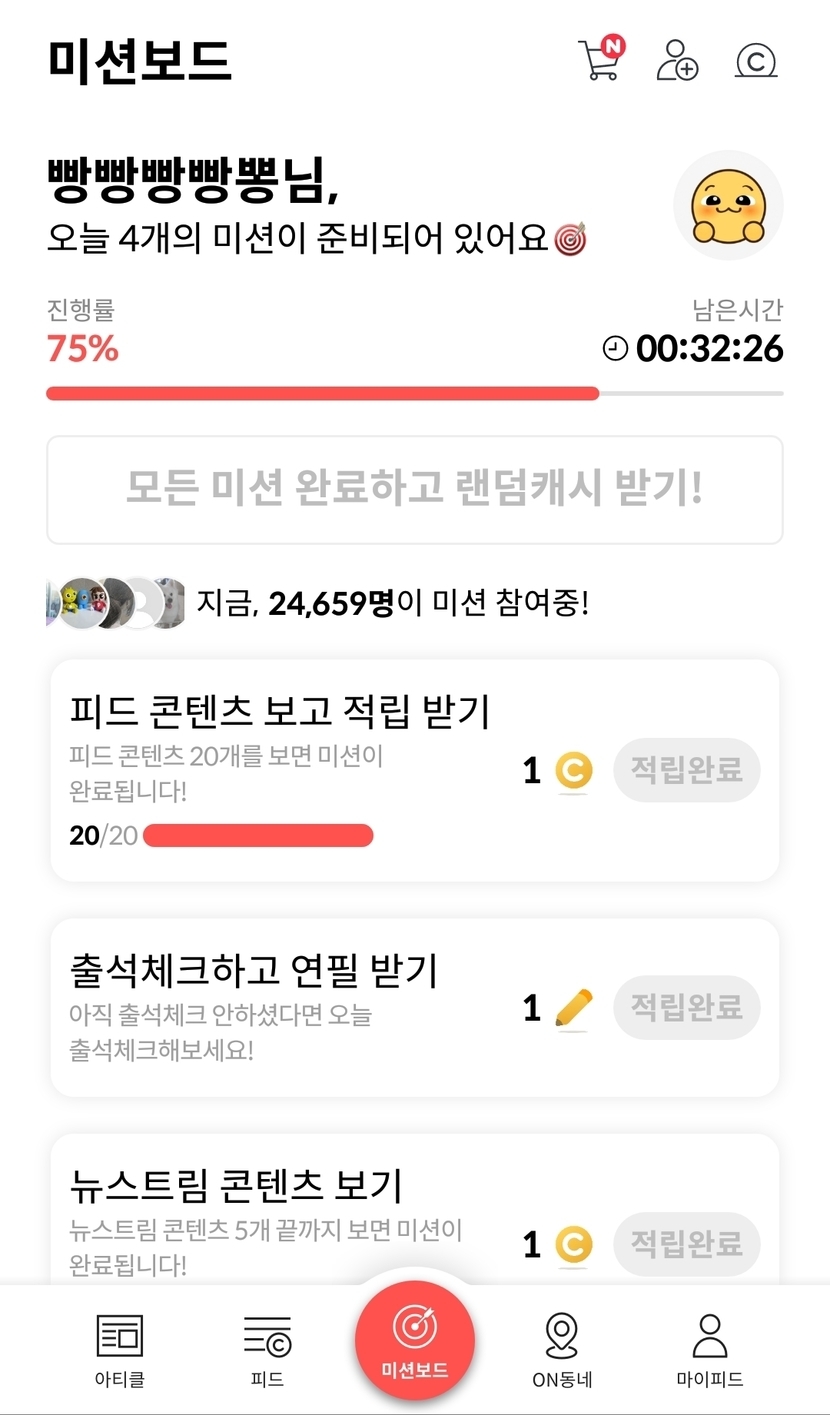This screenshot has height=1415, width=830.
Task: Click the 20/20 feed mission progress bar
Action: (x=258, y=835)
